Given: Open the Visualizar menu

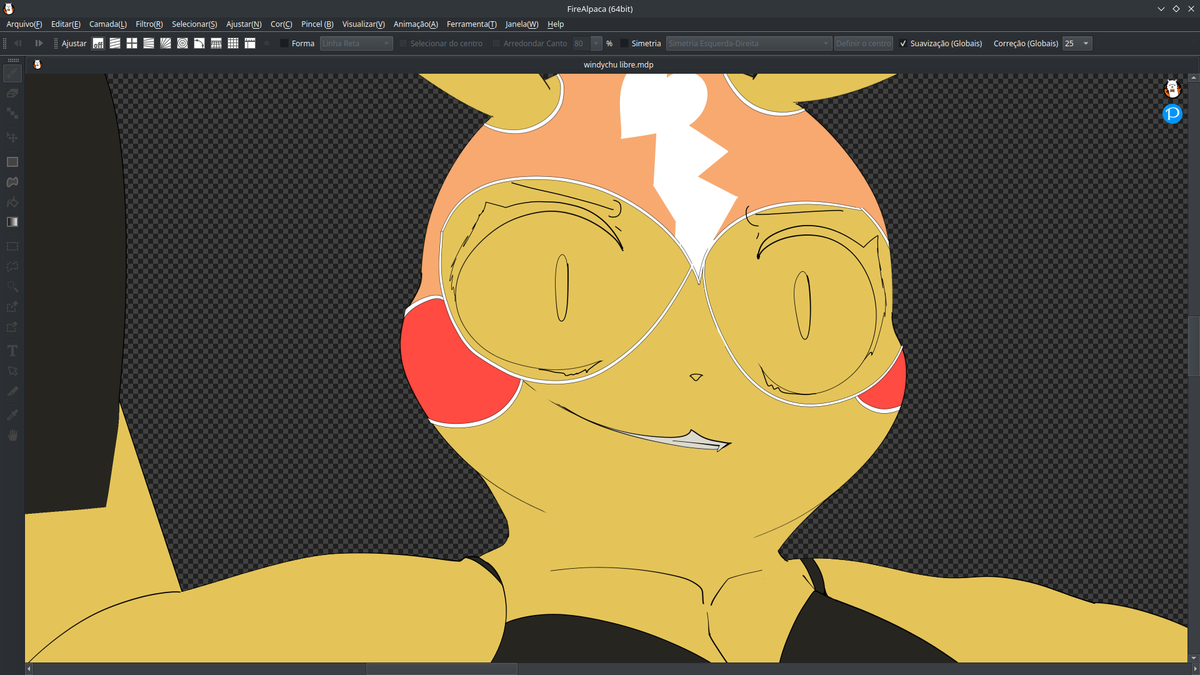Looking at the screenshot, I should pos(363,24).
